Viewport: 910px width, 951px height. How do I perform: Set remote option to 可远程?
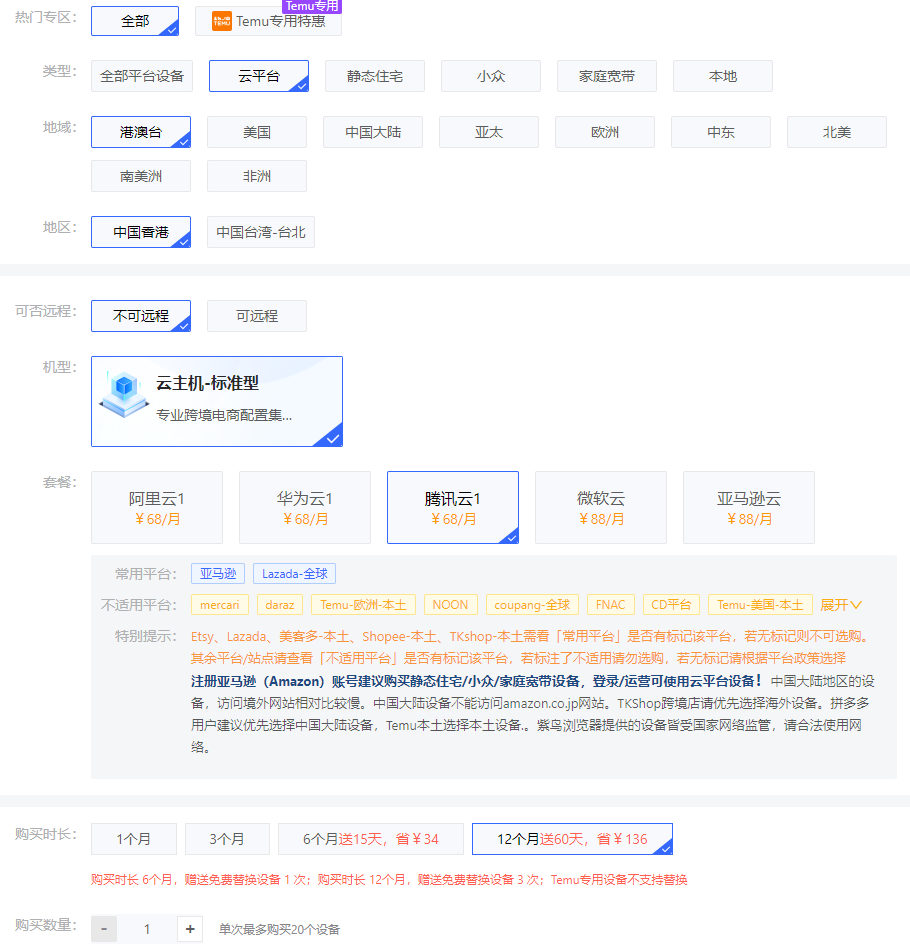tap(257, 316)
